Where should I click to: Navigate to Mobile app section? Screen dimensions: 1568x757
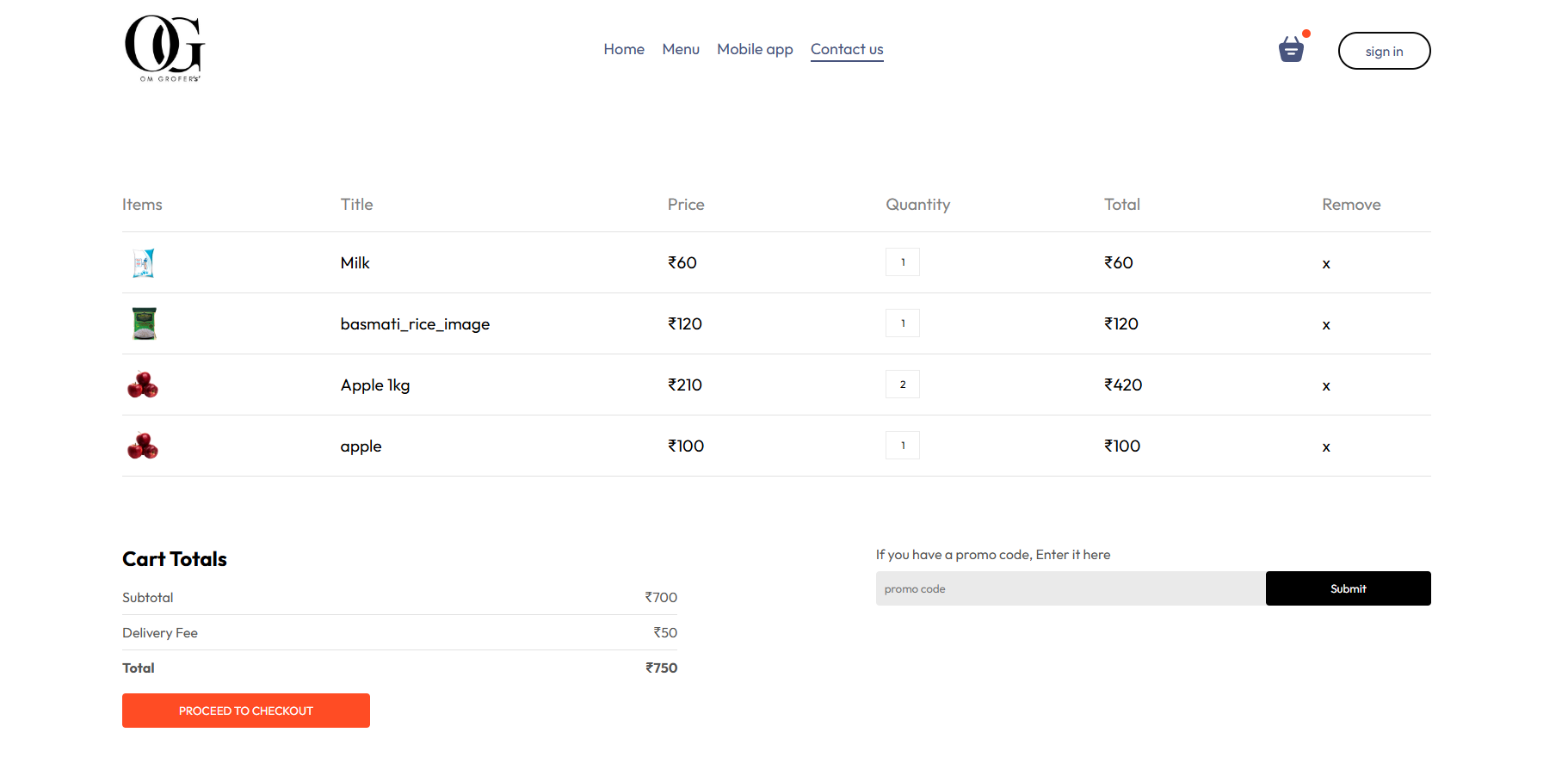tap(755, 49)
